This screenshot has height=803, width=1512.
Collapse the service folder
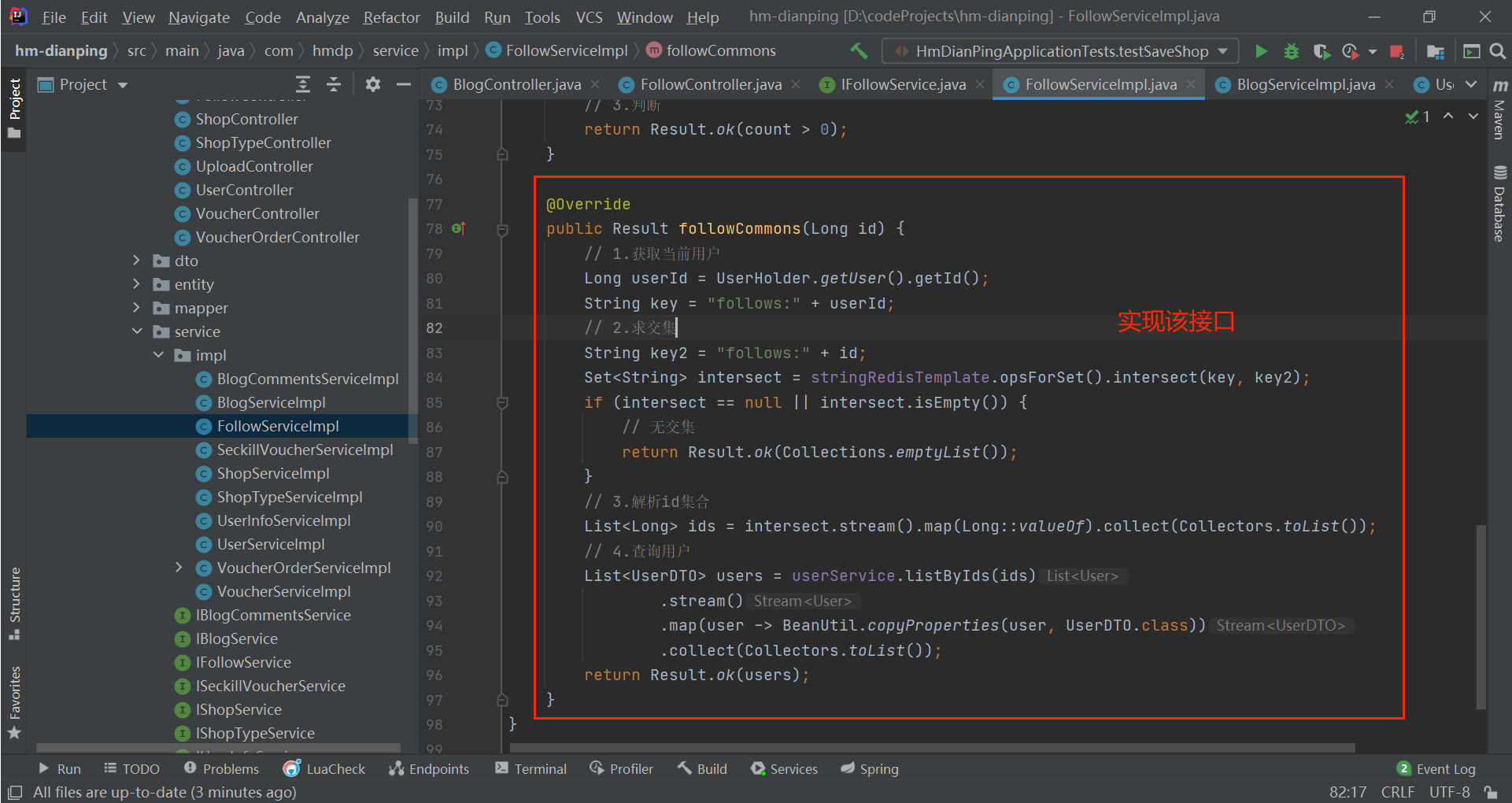tap(137, 331)
